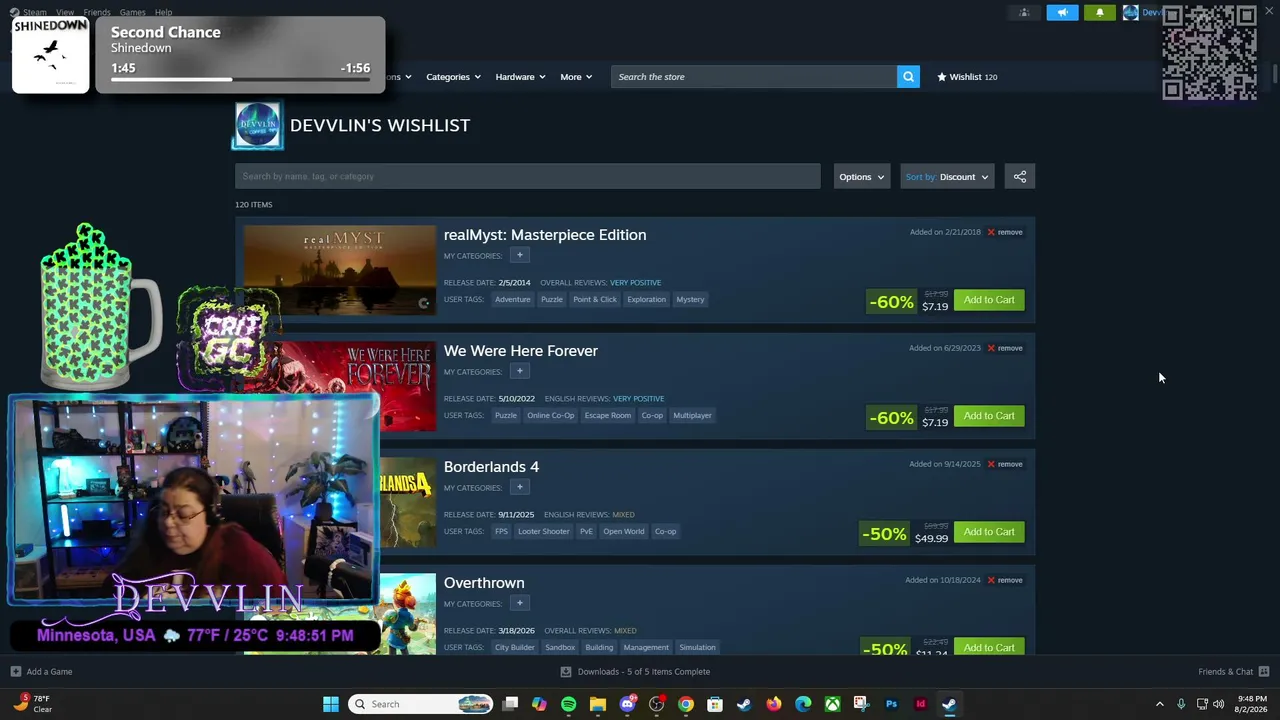This screenshot has height=720, width=1280.
Task: Open the Wishlist link with star icon
Action: (967, 77)
